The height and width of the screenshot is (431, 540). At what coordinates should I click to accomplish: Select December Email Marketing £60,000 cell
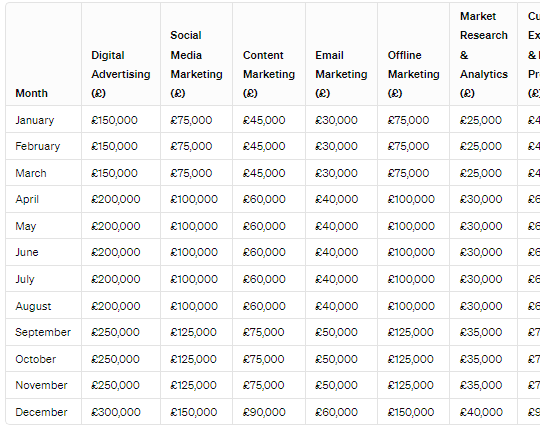[336, 412]
